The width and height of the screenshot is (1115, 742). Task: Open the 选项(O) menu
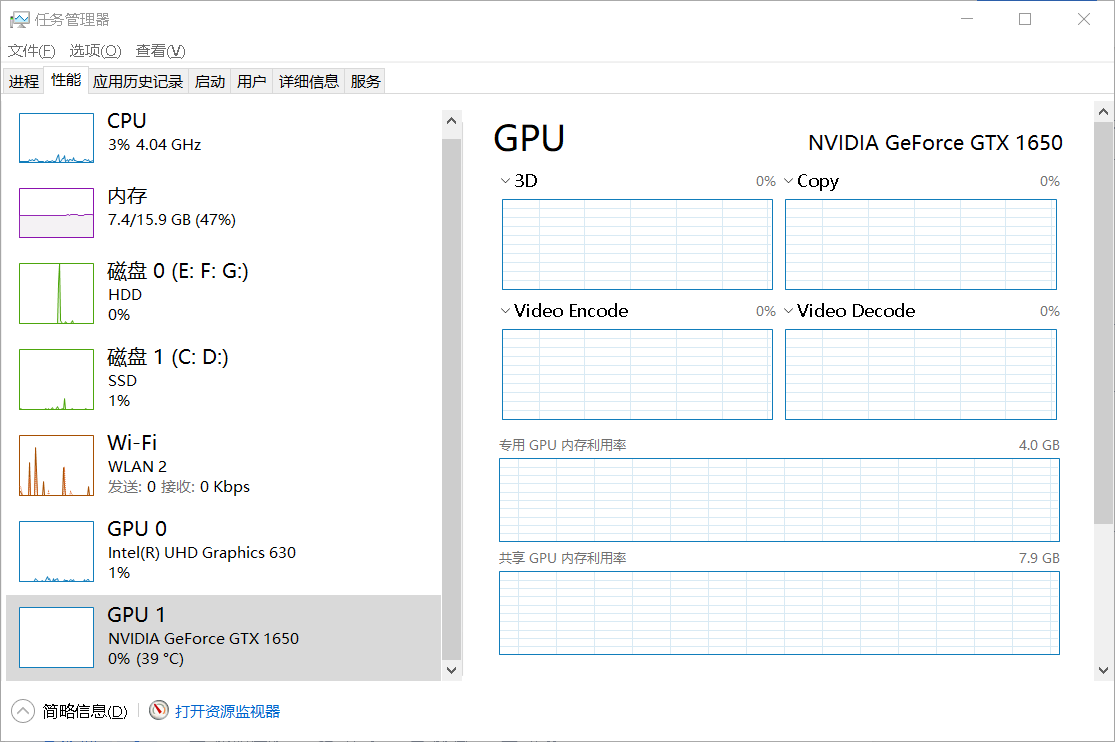point(95,51)
